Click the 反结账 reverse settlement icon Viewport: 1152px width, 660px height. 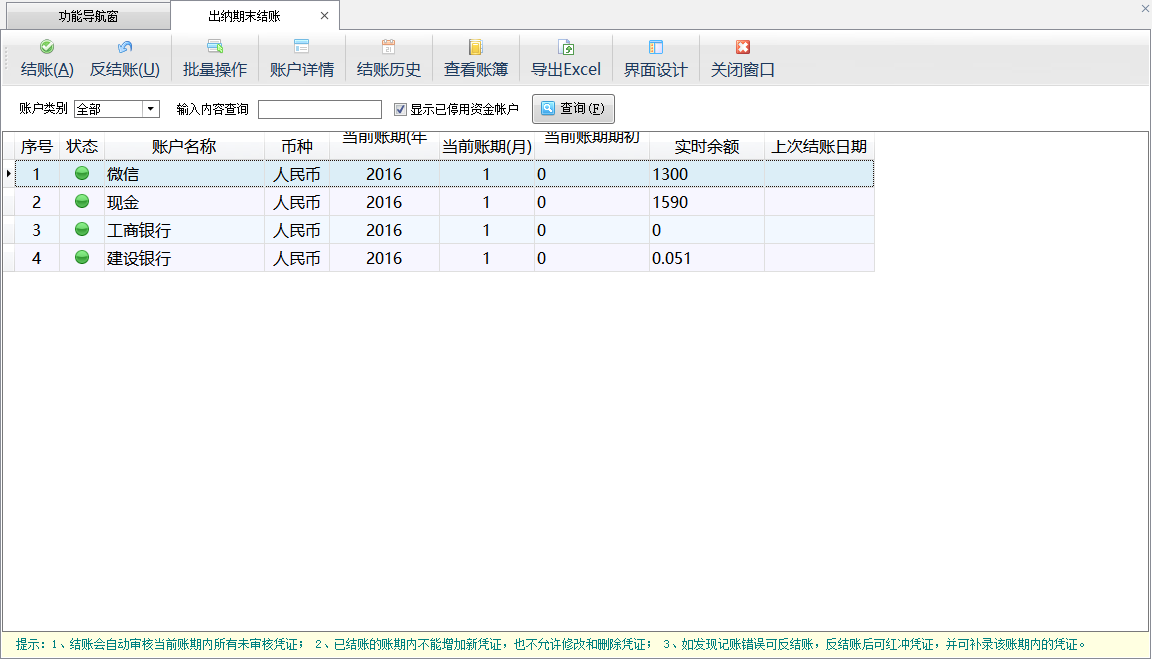coord(125,47)
